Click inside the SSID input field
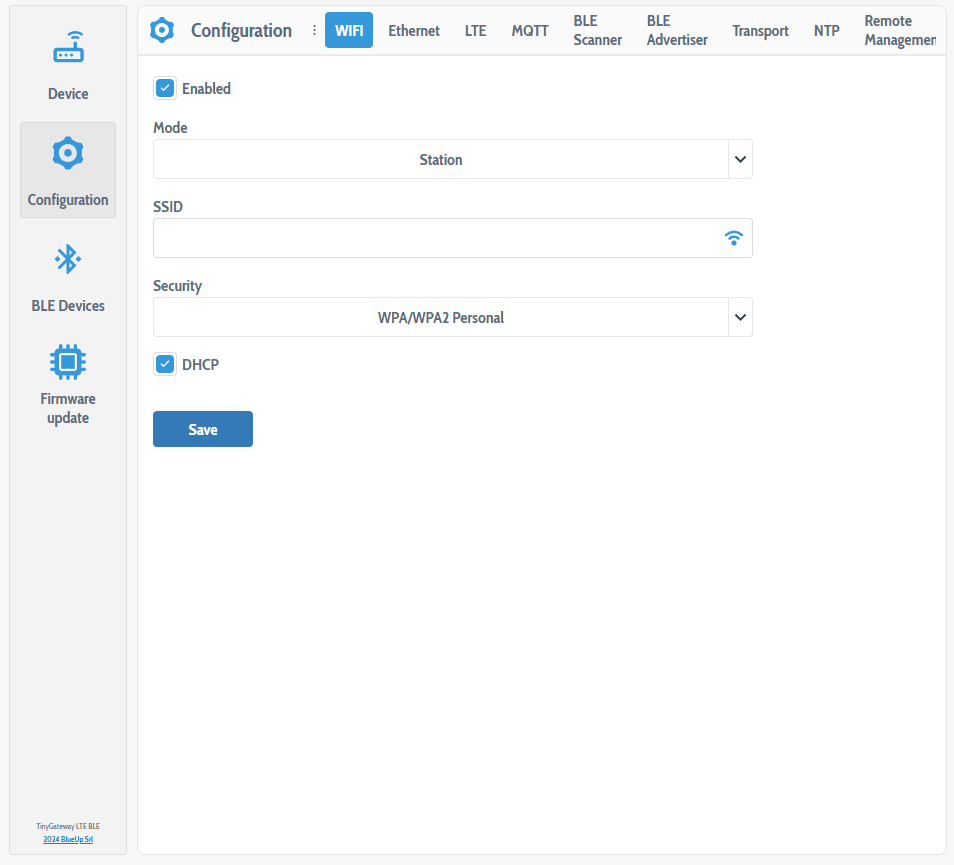This screenshot has height=865, width=954. pyautogui.click(x=430, y=238)
